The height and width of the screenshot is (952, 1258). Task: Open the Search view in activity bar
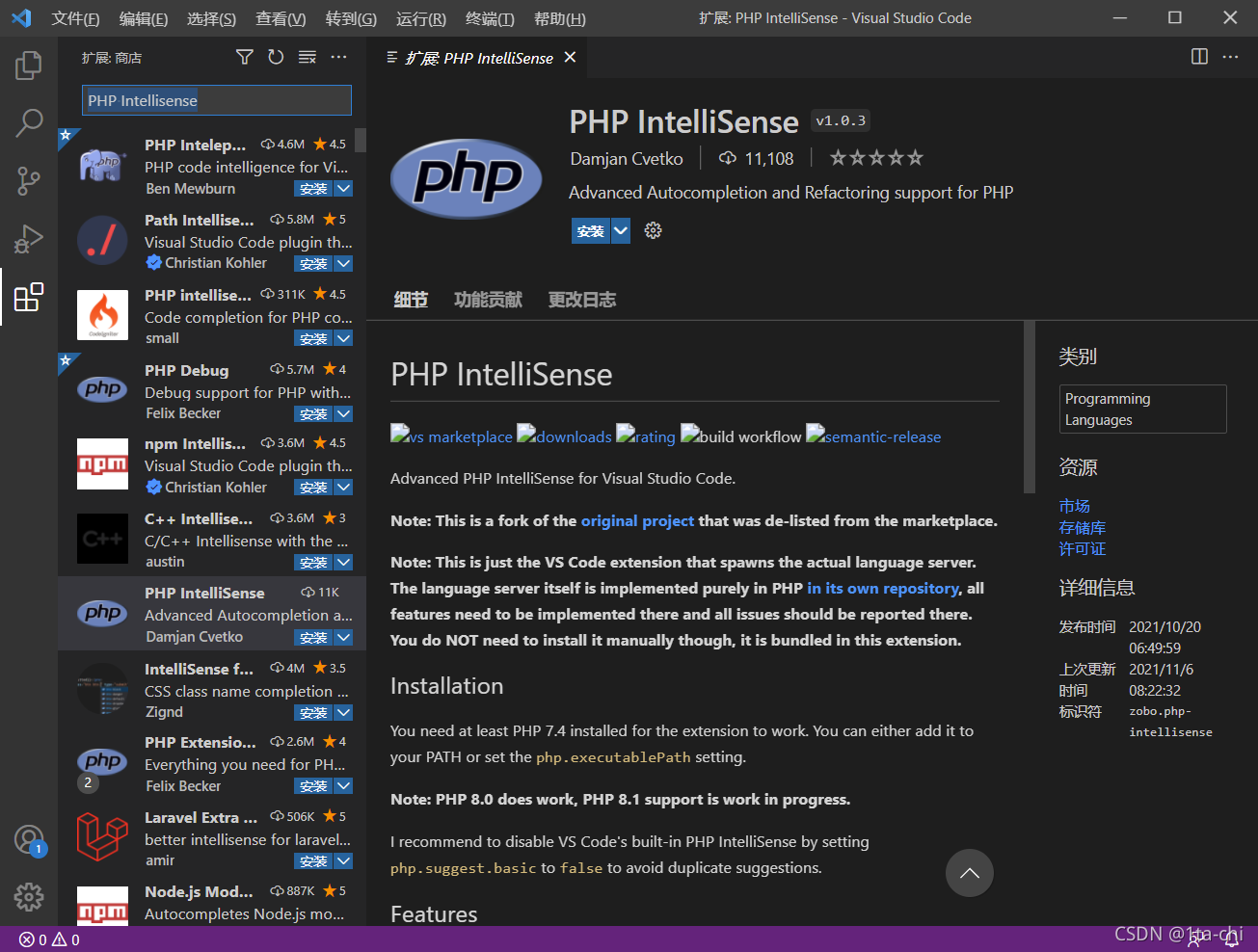tap(29, 122)
